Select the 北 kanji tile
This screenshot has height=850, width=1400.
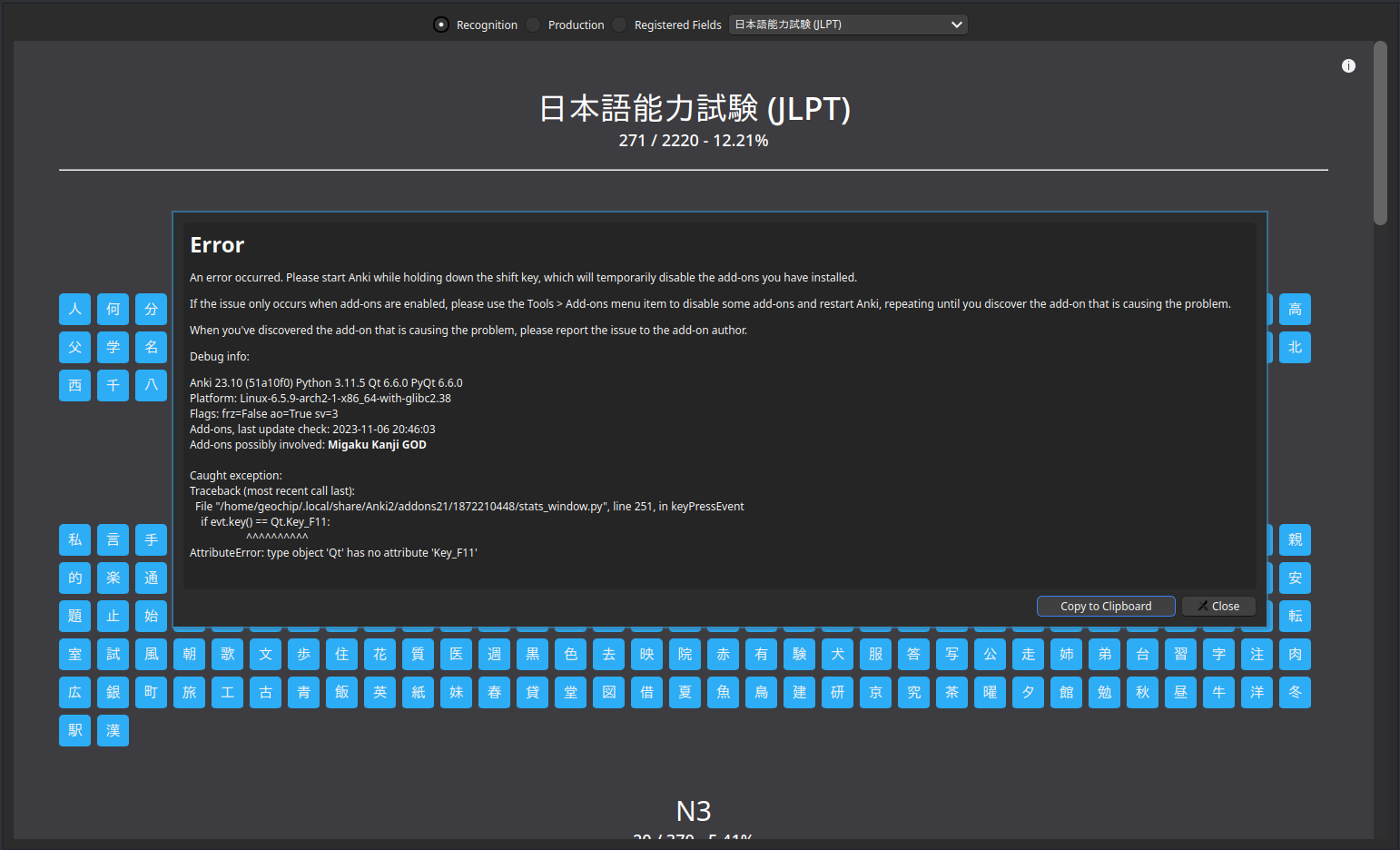tap(1295, 347)
